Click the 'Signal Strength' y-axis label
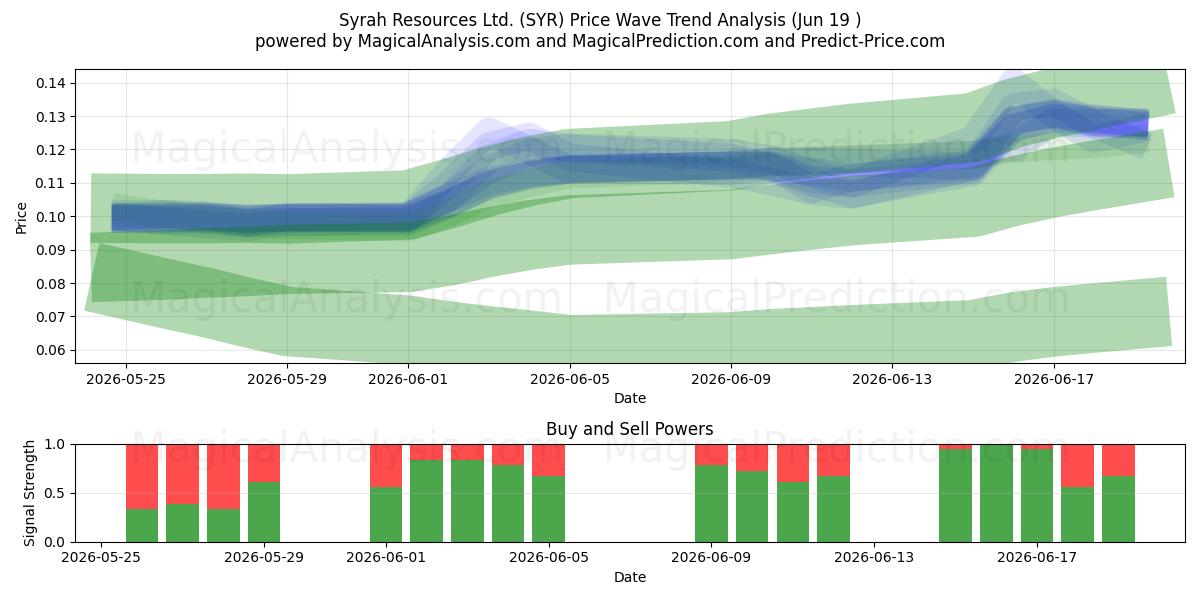1200x600 pixels. [30, 493]
